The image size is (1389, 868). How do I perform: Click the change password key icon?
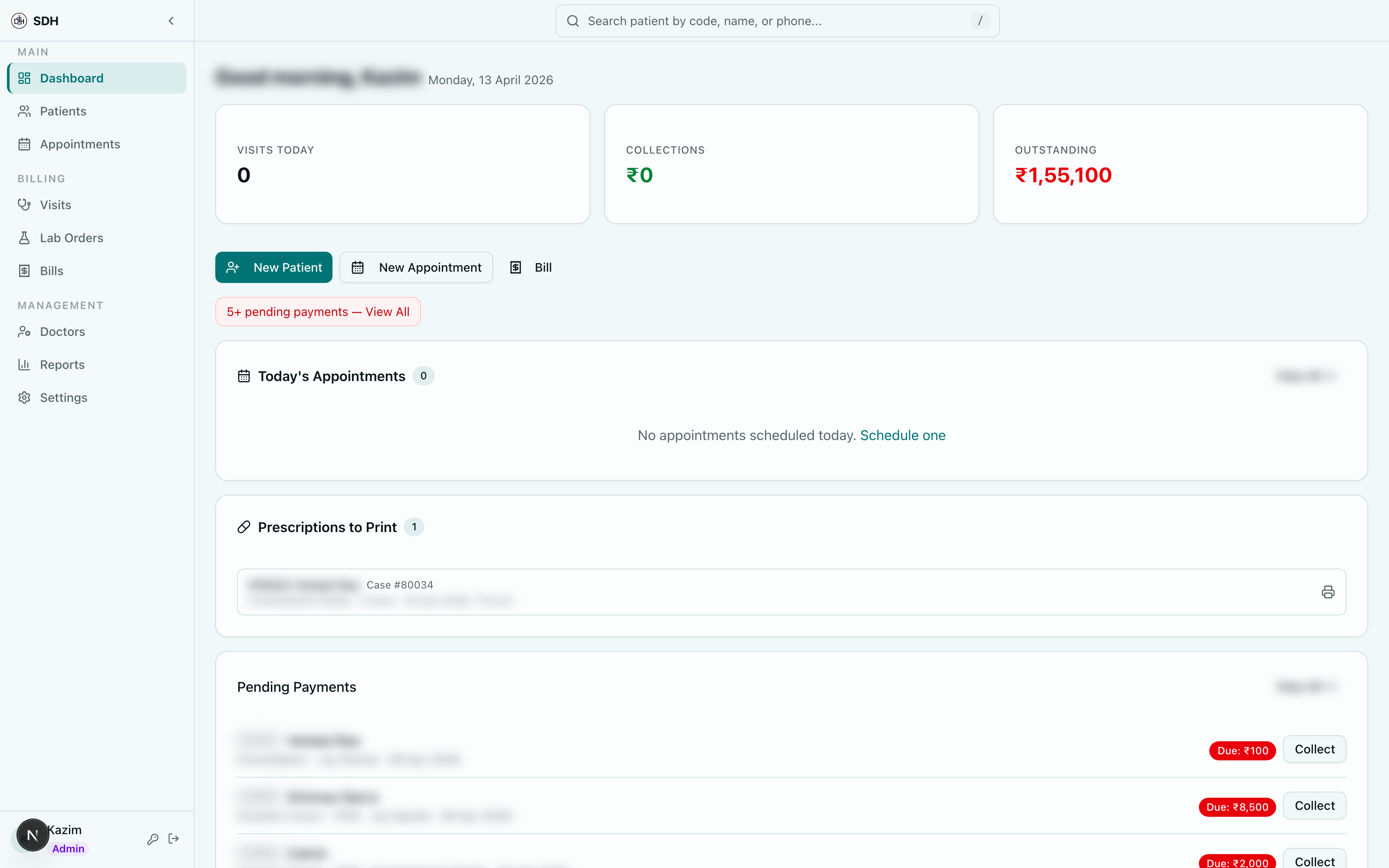click(153, 839)
